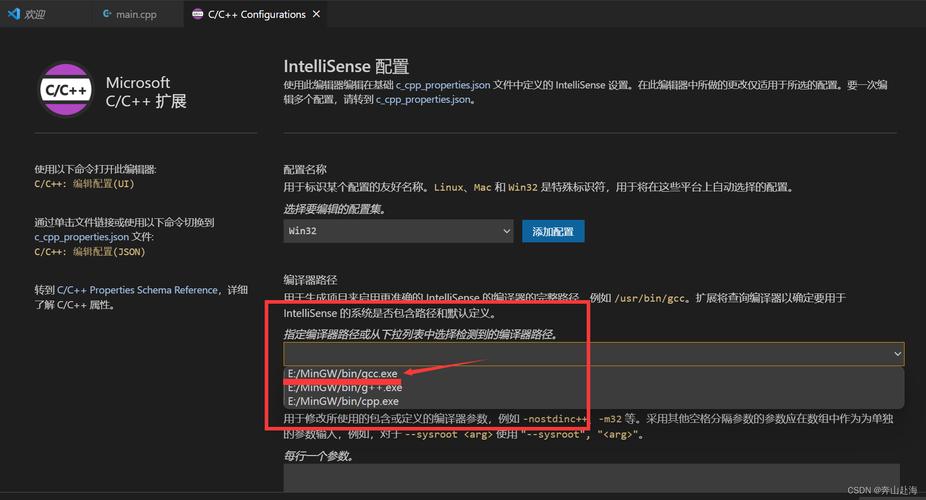Viewport: 926px width, 500px height.
Task: Choose E:/MinGW/bin/g++.exe from the list
Action: pyautogui.click(x=345, y=387)
